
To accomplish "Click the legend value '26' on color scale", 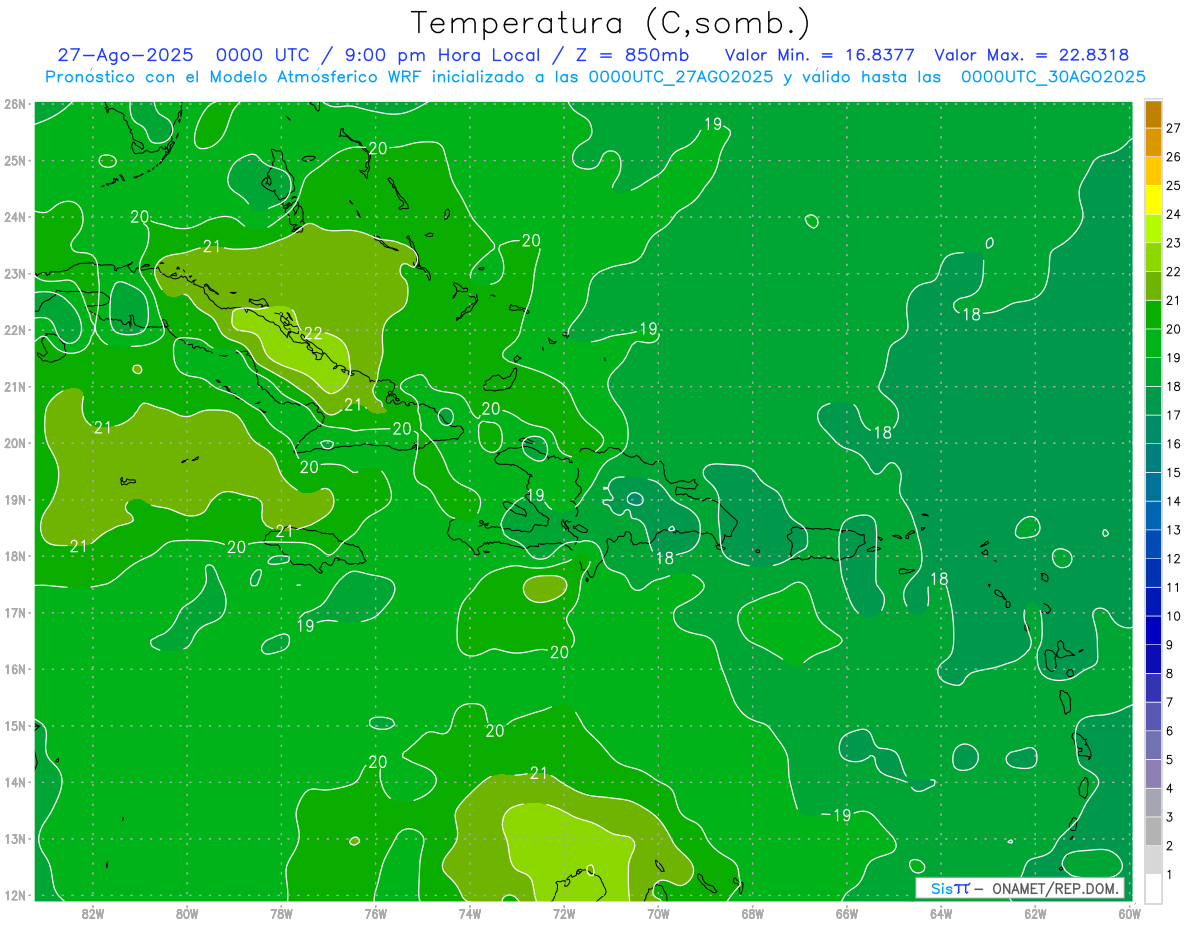I will [1173, 157].
